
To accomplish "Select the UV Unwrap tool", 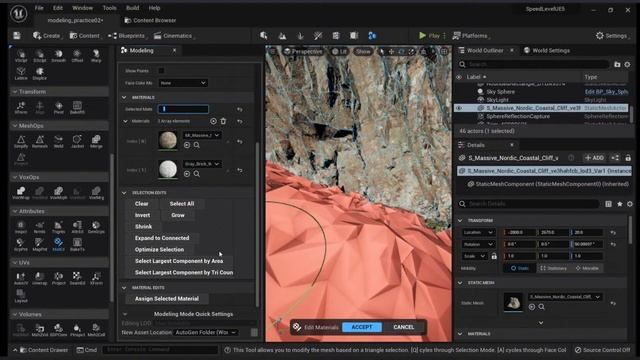I will [x=40, y=279].
